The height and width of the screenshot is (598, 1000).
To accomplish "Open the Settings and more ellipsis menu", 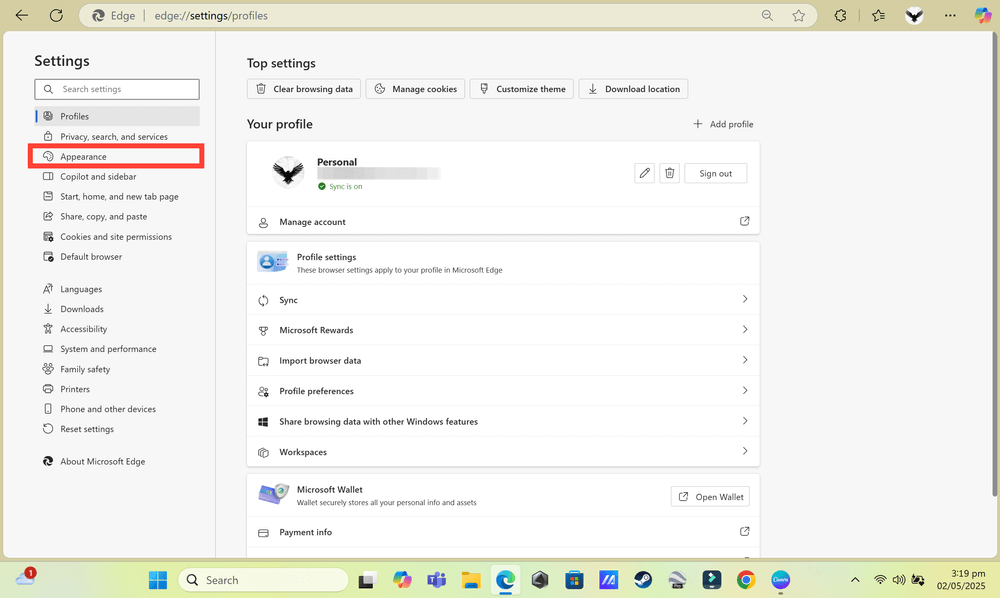I will [x=950, y=15].
